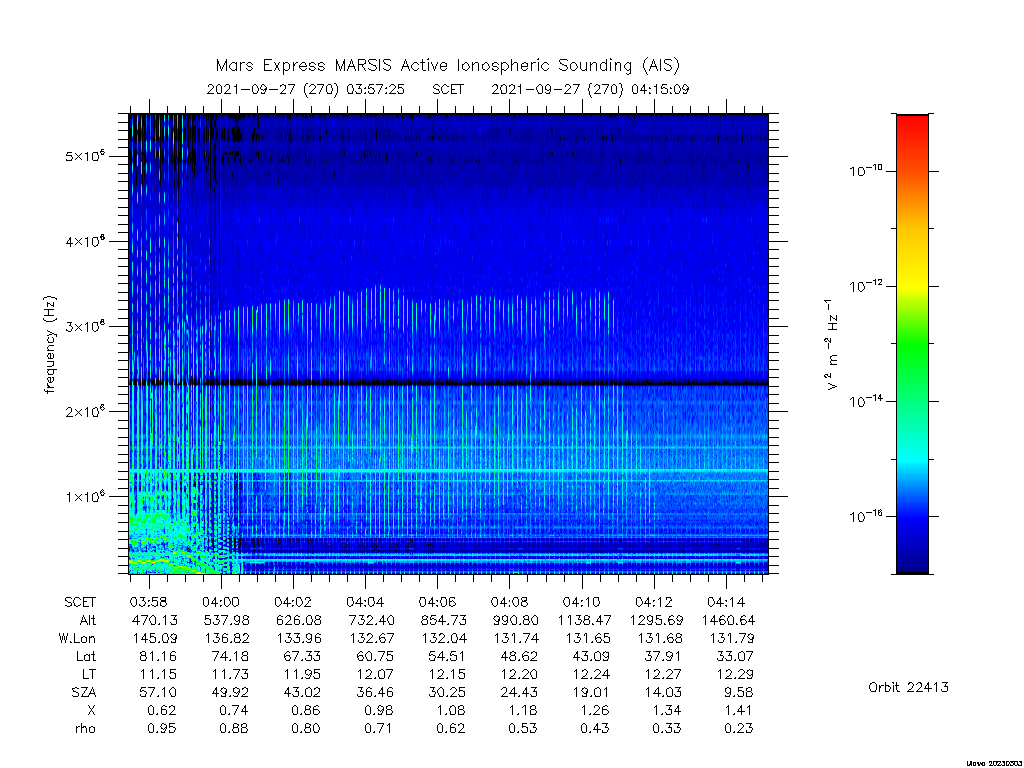Click the 'SCET' row header below the plot
Image resolution: width=1024 pixels, height=768 pixels.
point(80,602)
